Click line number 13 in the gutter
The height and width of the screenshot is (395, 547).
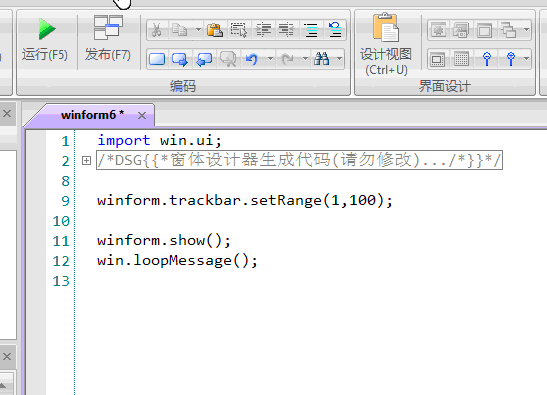tap(61, 281)
